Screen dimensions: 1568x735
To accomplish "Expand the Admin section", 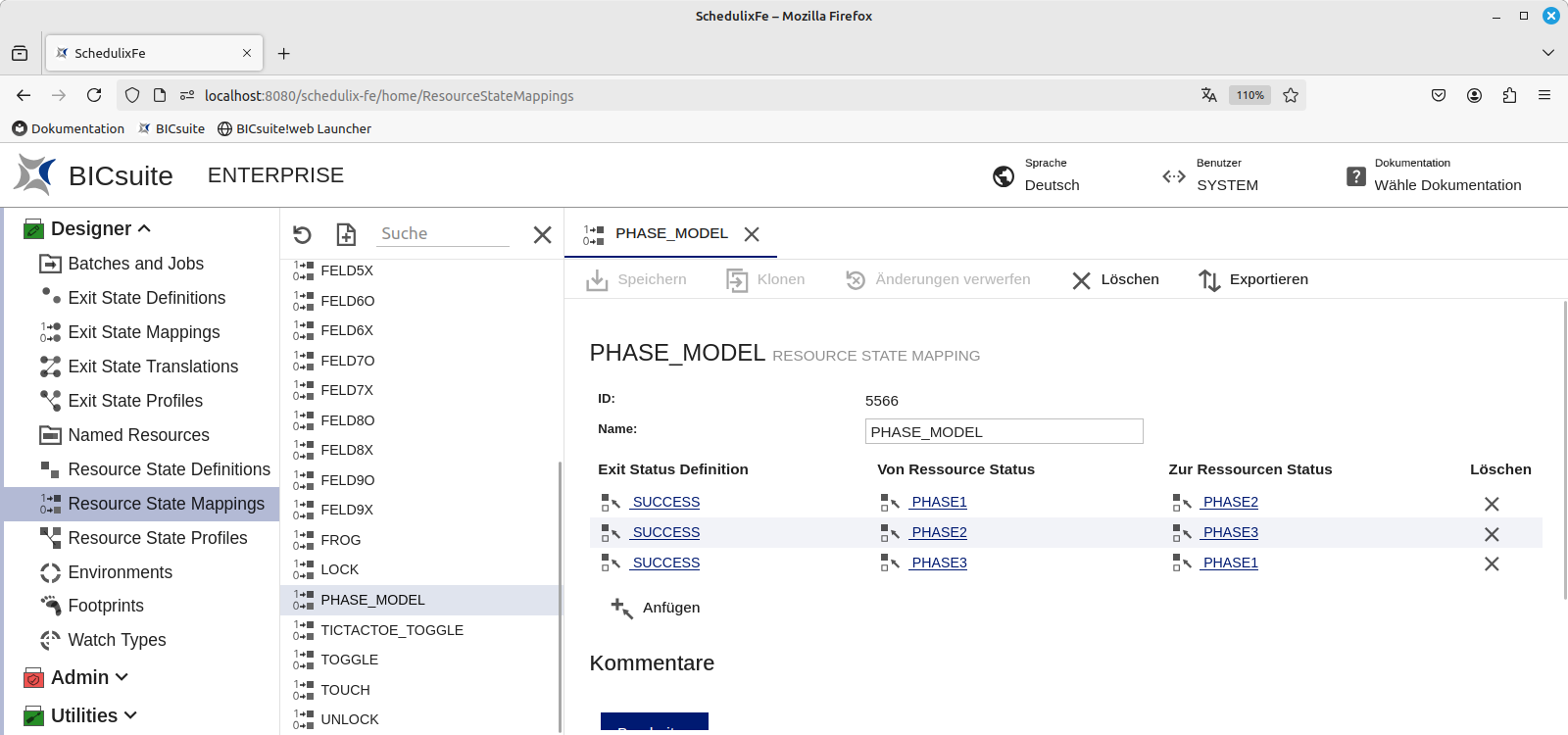I will point(122,677).
